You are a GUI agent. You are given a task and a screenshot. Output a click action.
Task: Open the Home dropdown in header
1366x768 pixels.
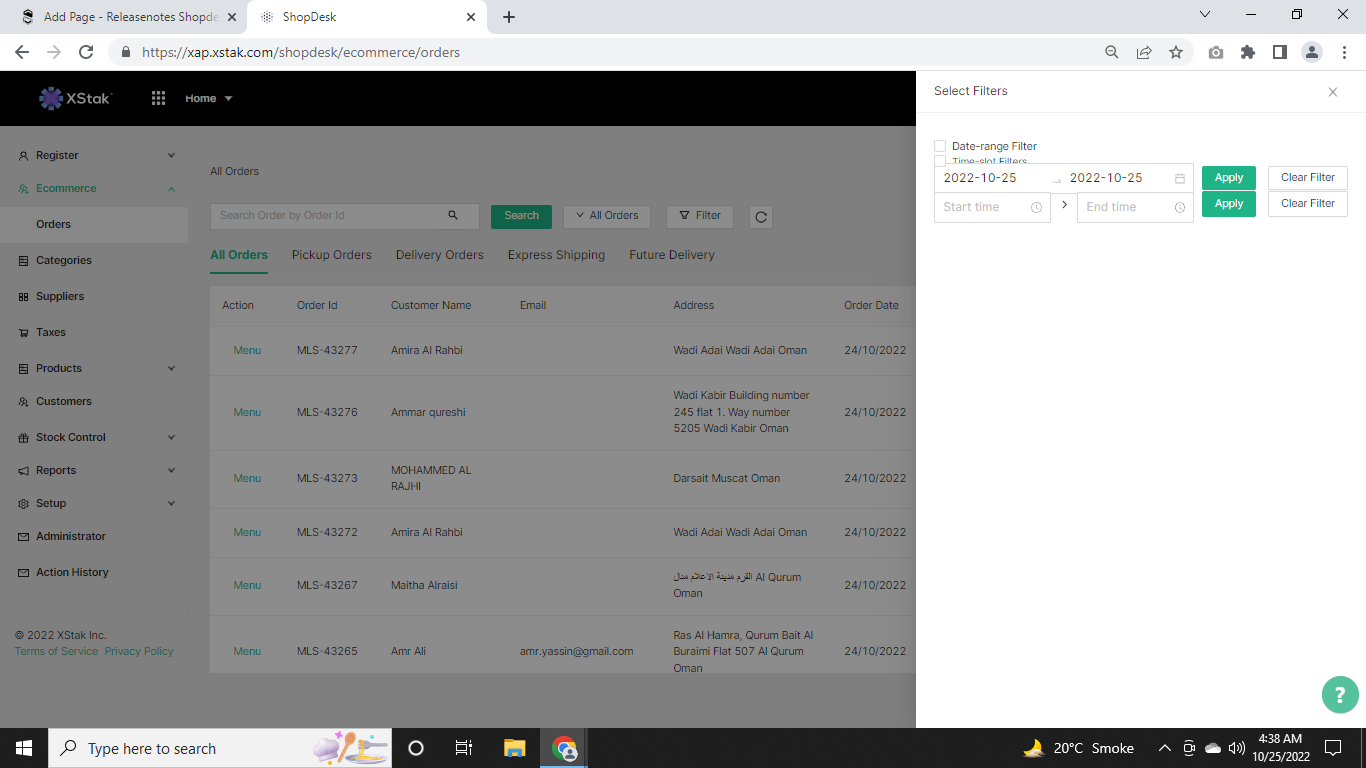(208, 98)
